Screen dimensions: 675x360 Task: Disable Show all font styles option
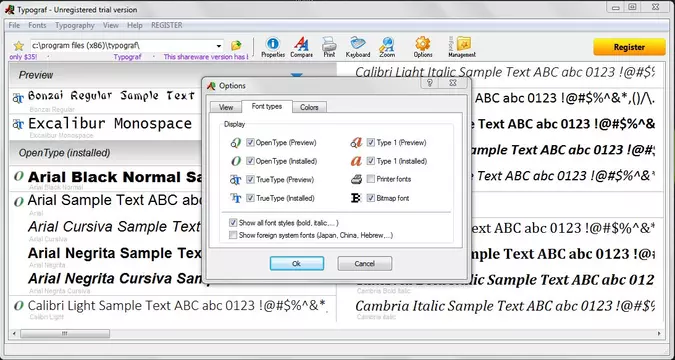tap(233, 223)
